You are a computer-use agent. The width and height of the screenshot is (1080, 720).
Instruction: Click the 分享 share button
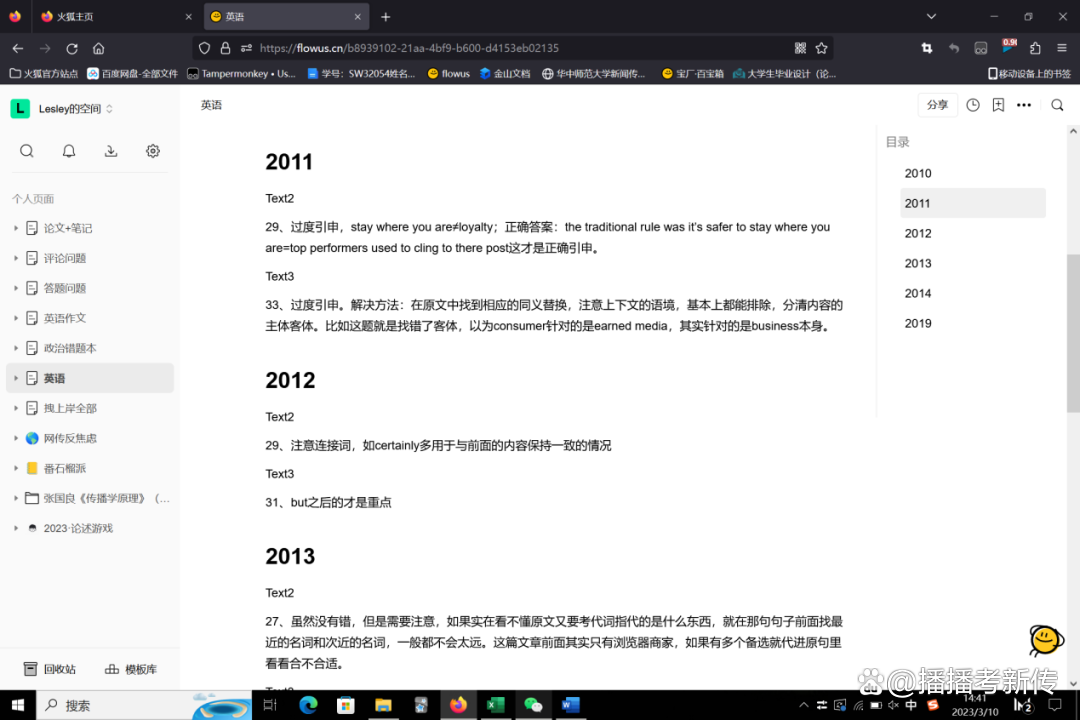937,105
